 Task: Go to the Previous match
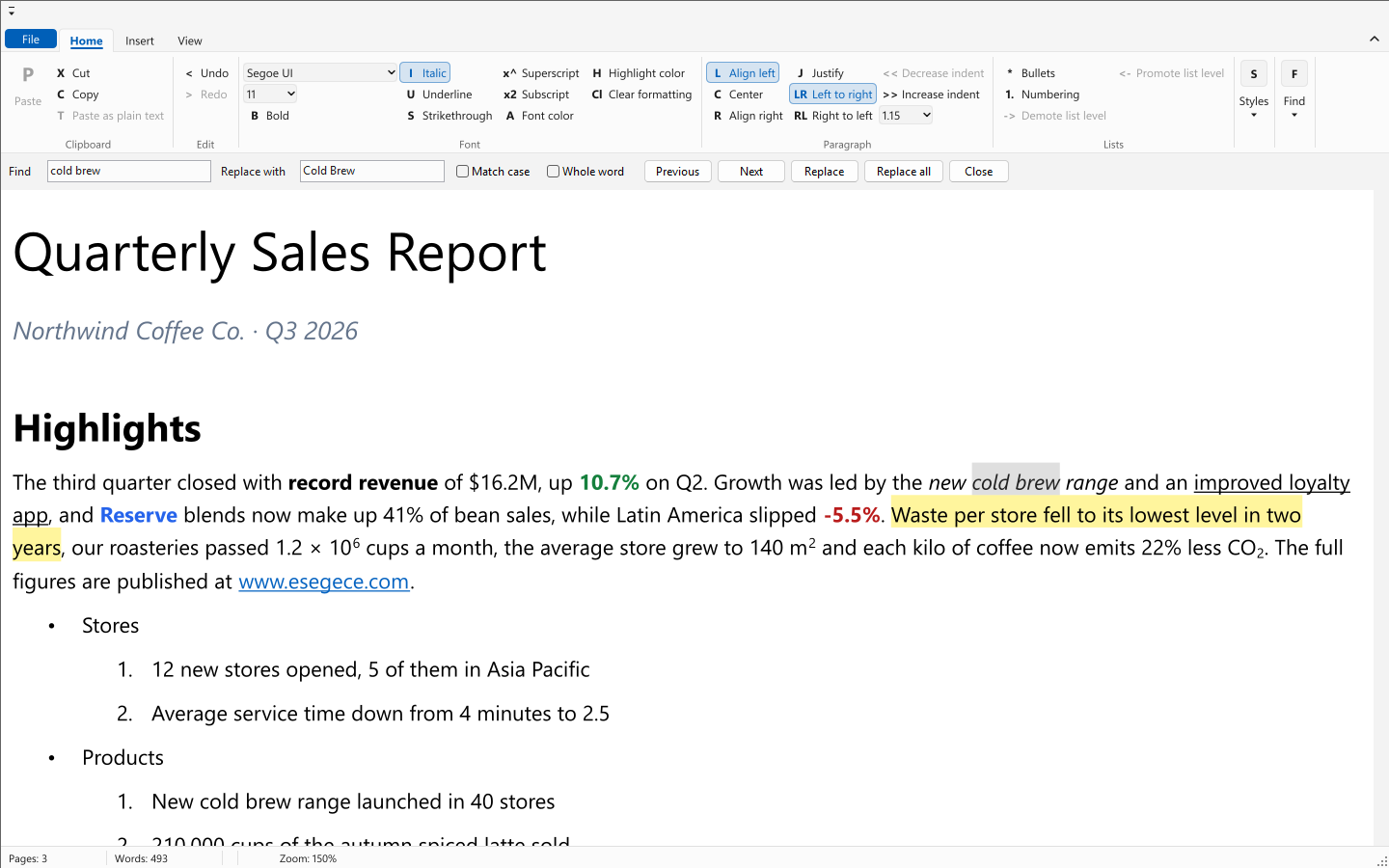[678, 172]
